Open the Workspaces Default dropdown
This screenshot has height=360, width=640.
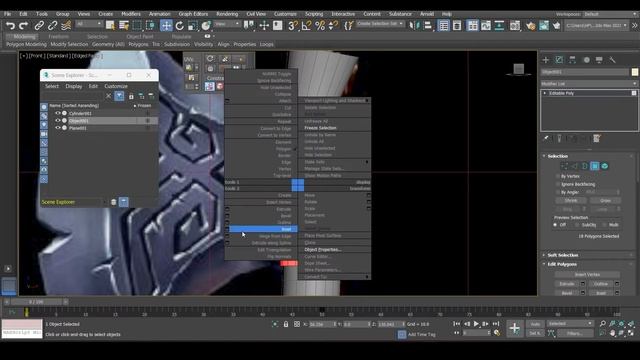tap(610, 14)
